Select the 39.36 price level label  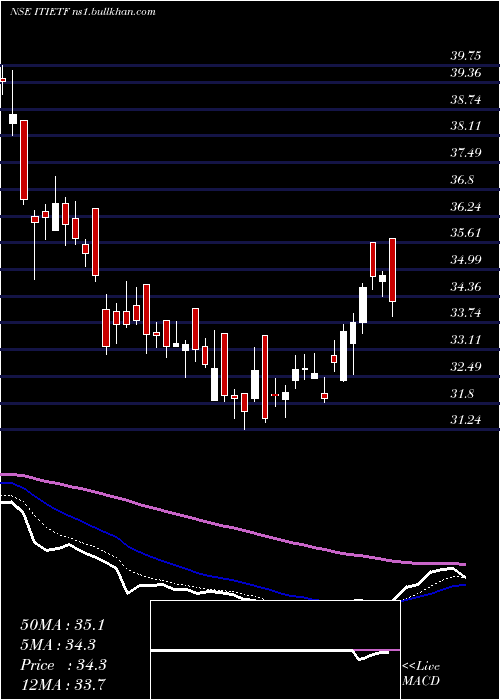(466, 73)
